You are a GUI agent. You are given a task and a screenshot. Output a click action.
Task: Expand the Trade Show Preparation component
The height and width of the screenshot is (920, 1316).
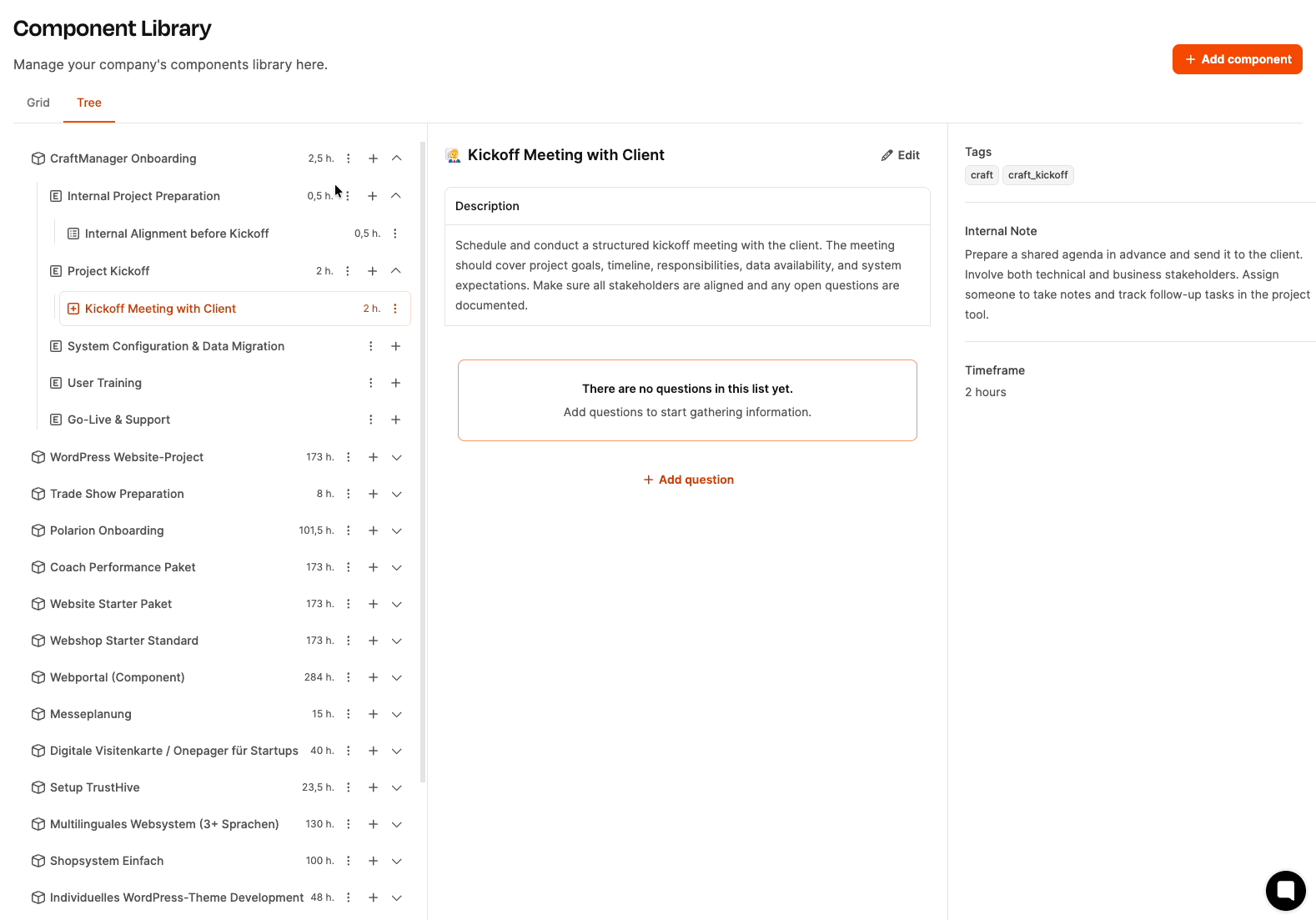pos(397,494)
